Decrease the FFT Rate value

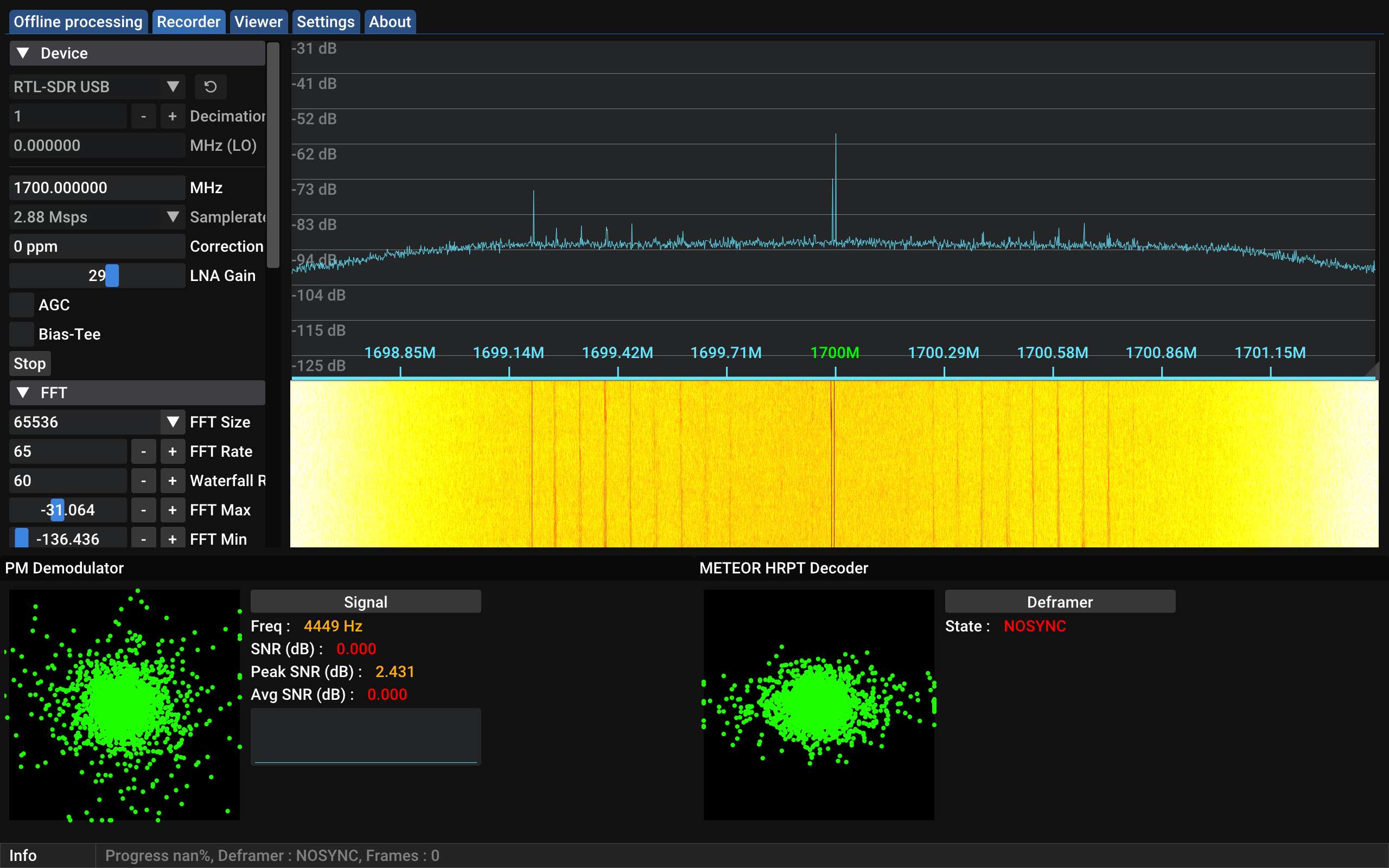coord(143,451)
